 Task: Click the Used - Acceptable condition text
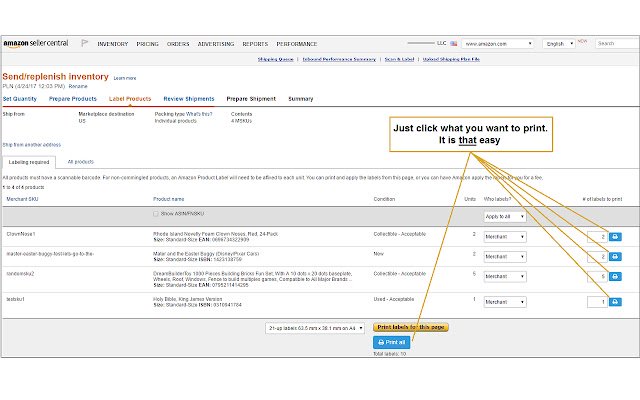[x=393, y=299]
